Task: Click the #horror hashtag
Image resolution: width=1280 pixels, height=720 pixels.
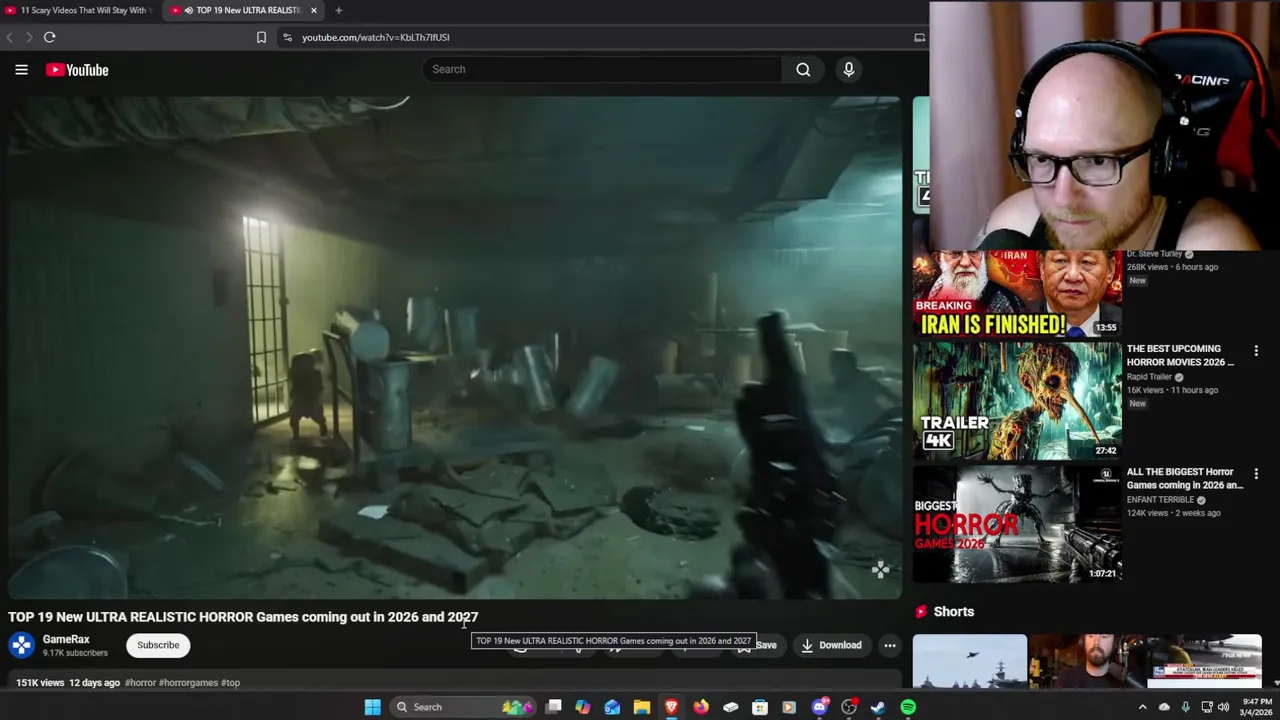Action: pos(140,683)
